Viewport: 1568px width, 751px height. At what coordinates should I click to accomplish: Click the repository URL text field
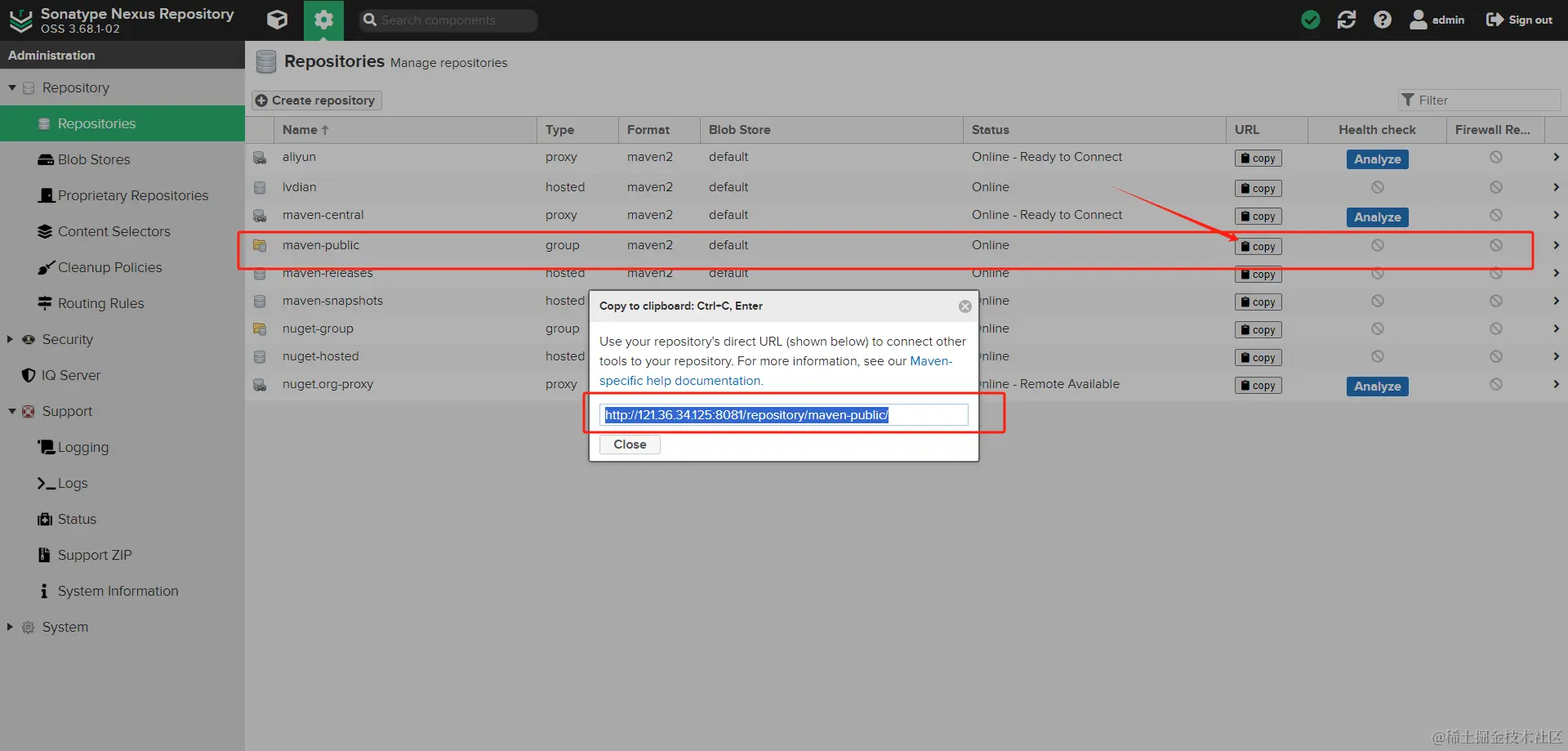[784, 415]
